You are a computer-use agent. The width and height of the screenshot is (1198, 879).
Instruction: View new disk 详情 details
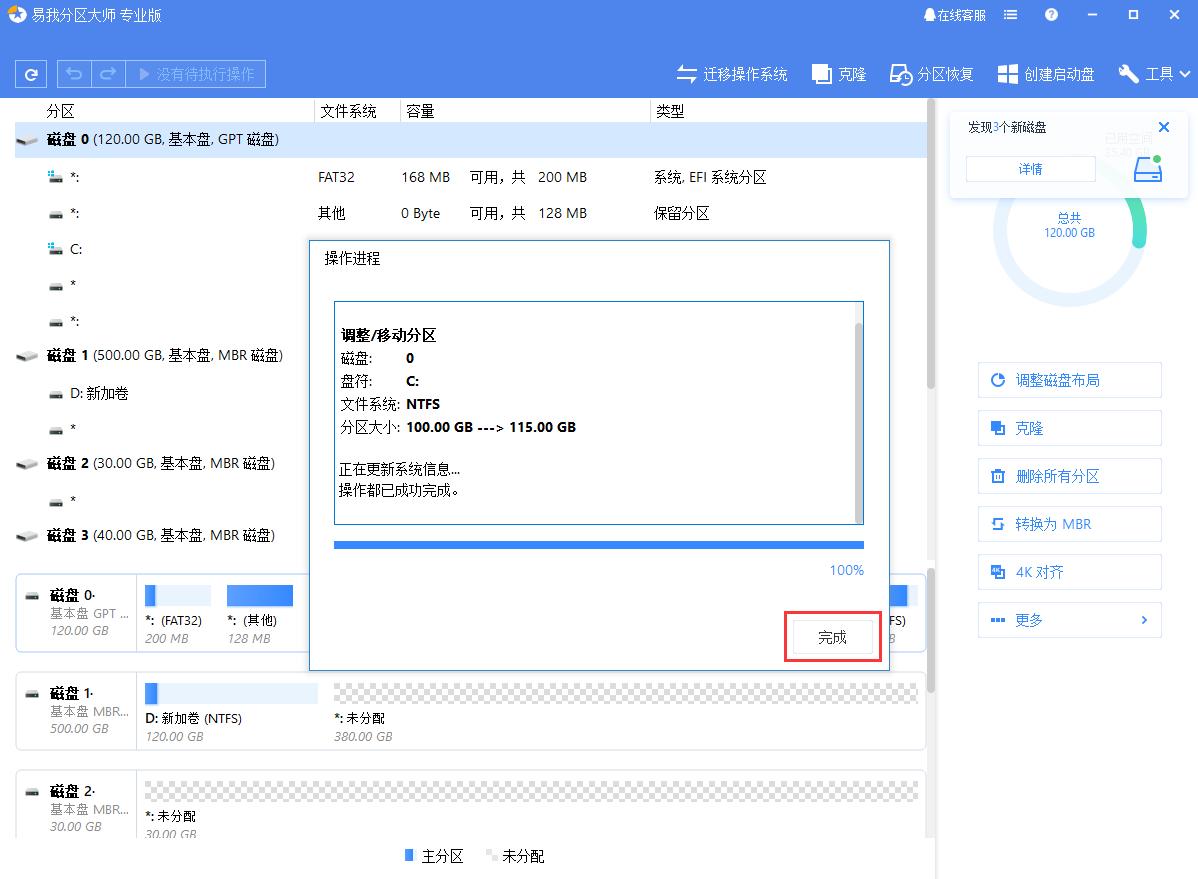1030,169
